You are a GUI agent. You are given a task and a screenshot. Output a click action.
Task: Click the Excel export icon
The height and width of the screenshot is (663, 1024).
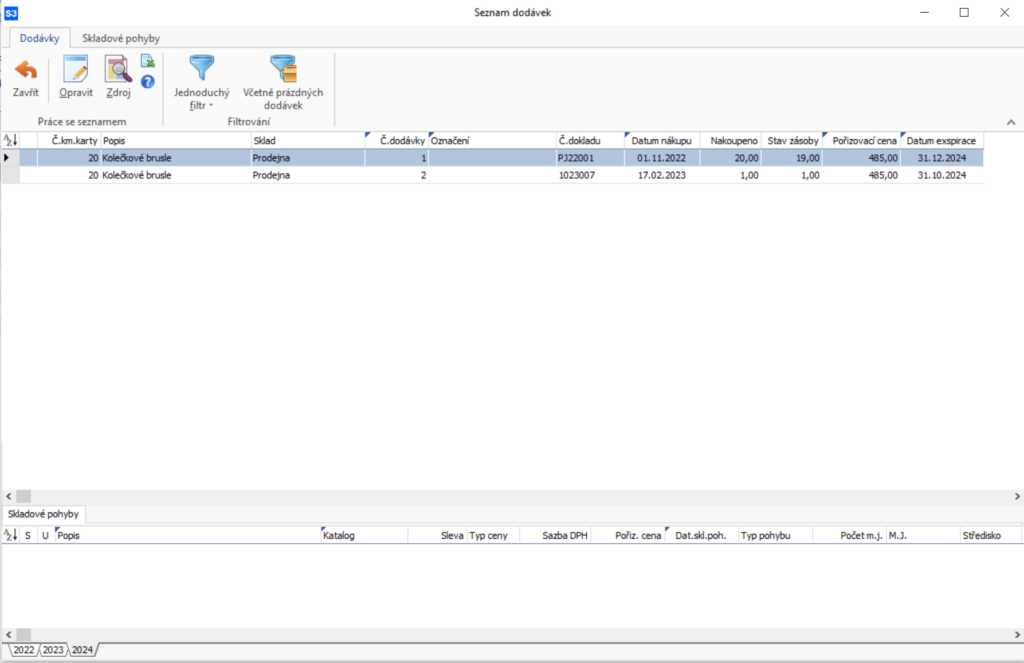[147, 62]
